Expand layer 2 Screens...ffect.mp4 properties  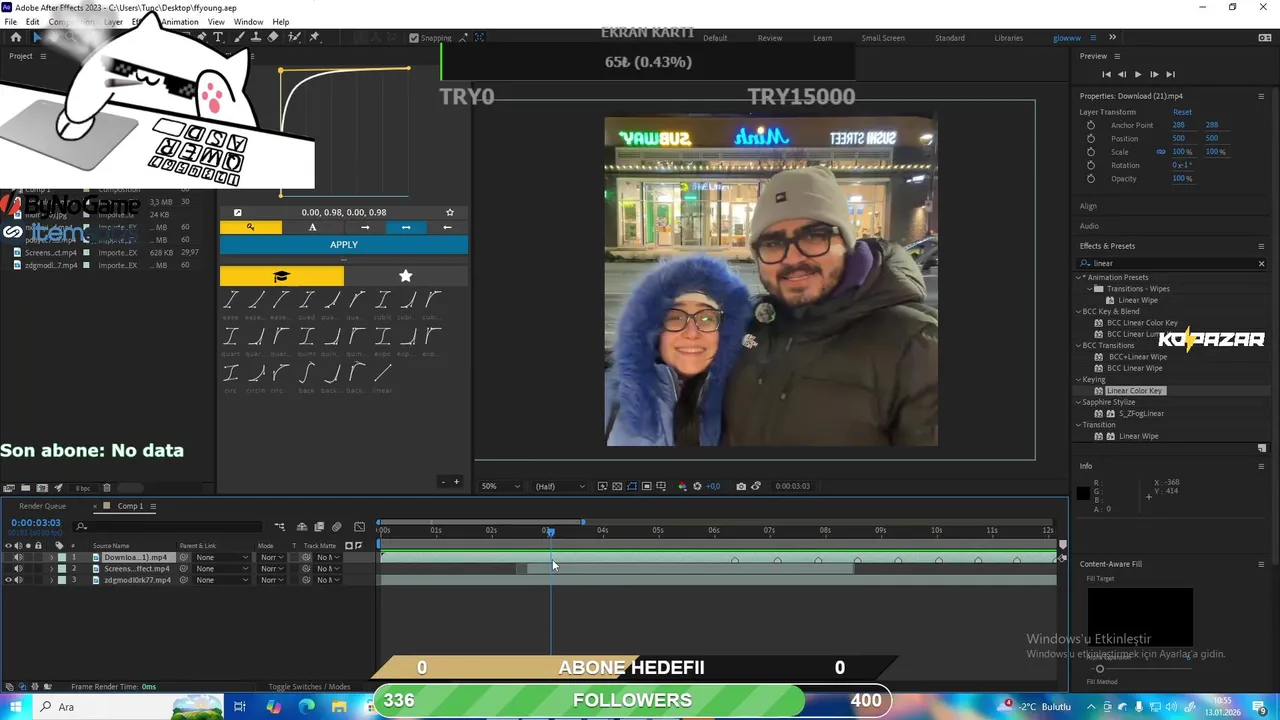(52, 569)
